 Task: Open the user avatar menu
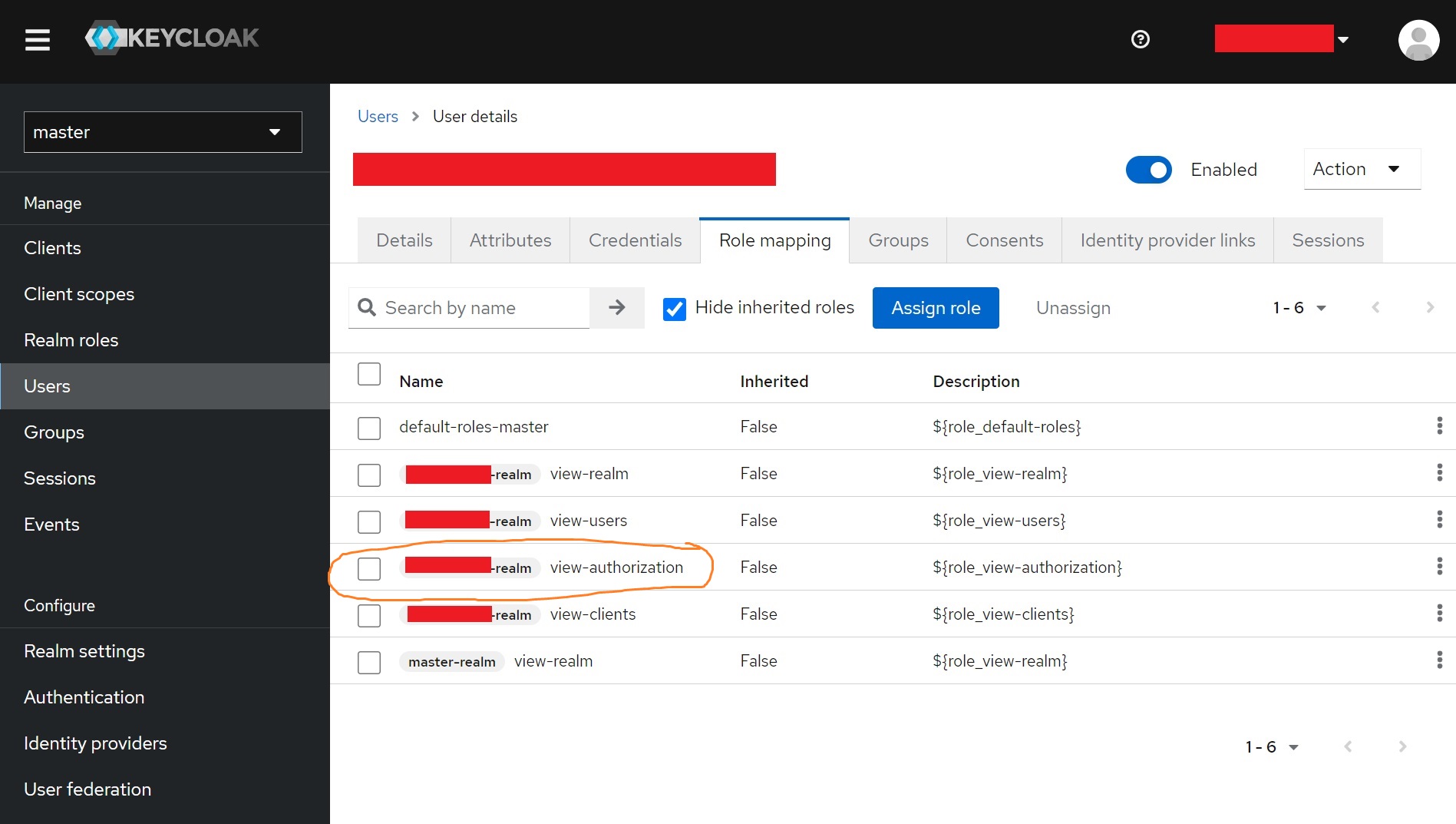pos(1418,40)
